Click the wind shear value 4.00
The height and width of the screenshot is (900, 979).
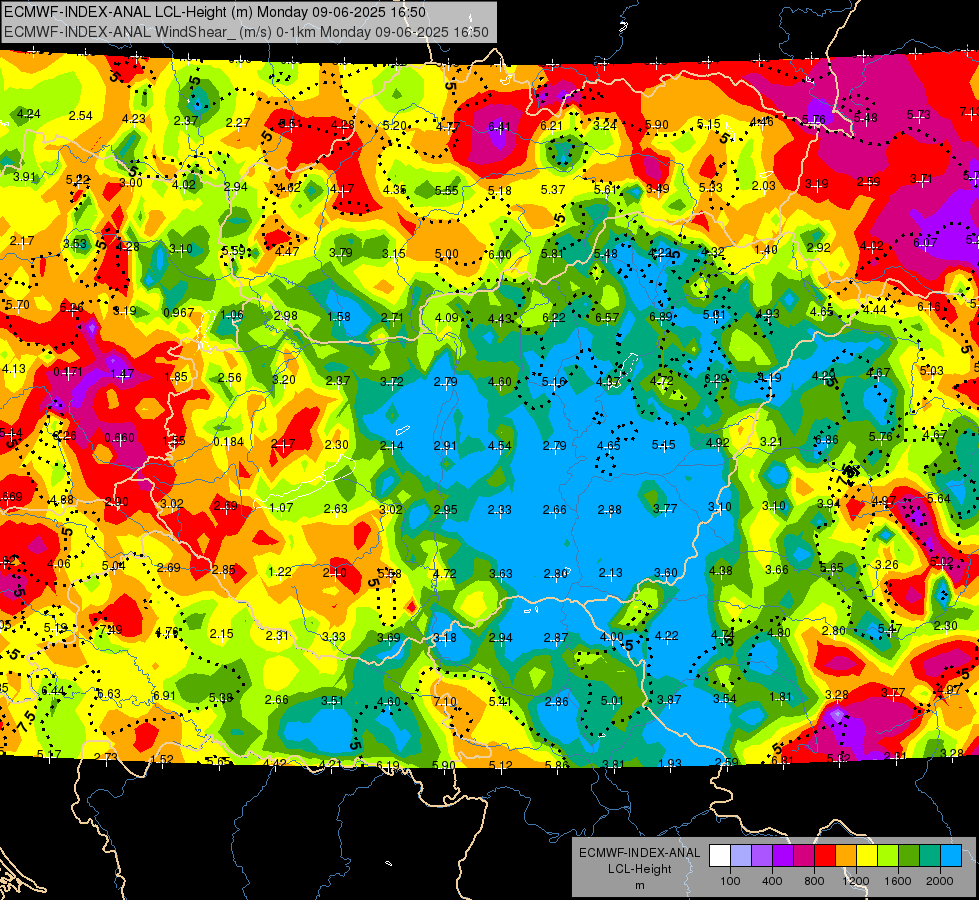coord(611,636)
